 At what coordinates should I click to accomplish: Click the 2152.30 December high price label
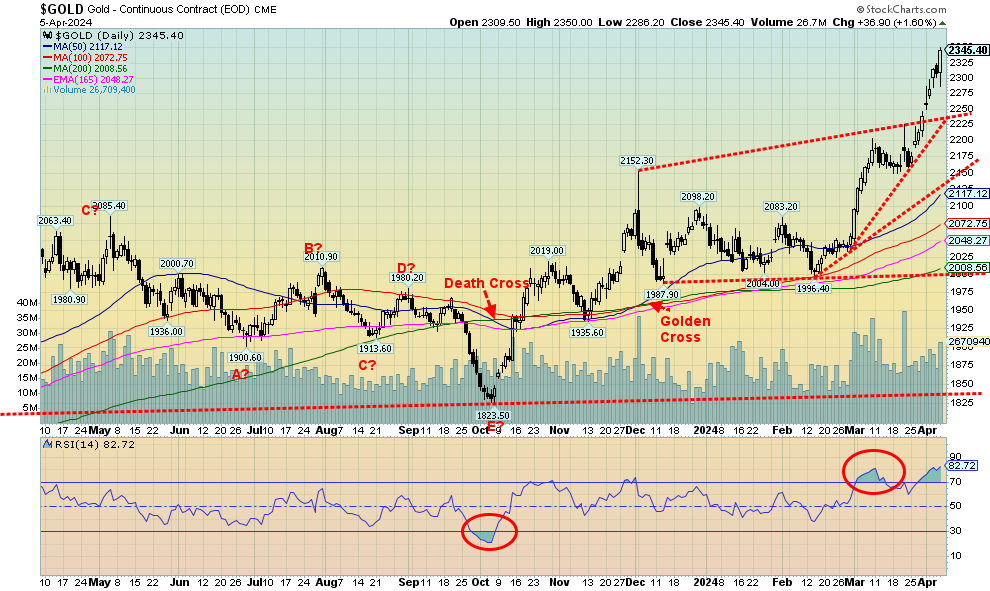pos(637,161)
